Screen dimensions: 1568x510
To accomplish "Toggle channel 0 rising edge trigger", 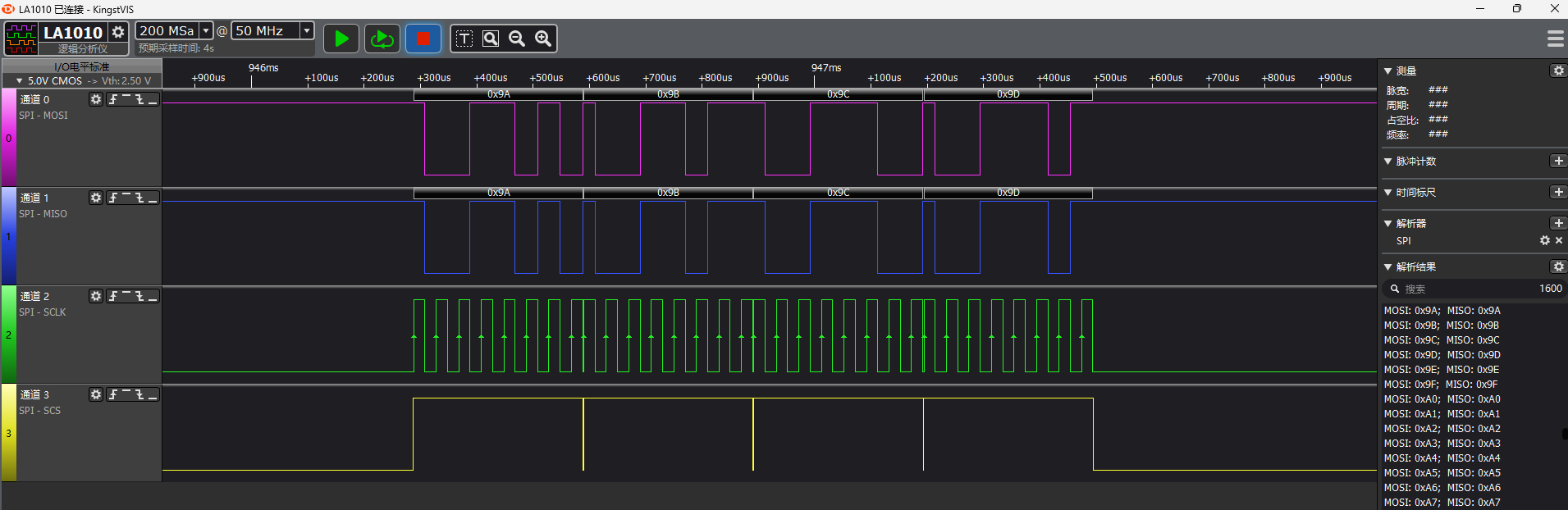I will (x=113, y=99).
